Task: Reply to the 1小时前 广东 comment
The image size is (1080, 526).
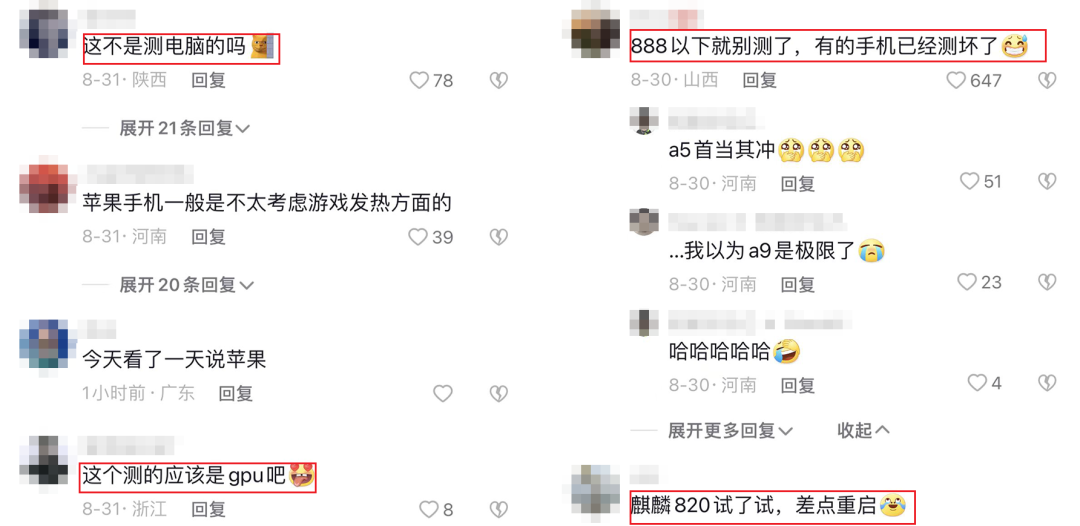Action: pyautogui.click(x=236, y=394)
